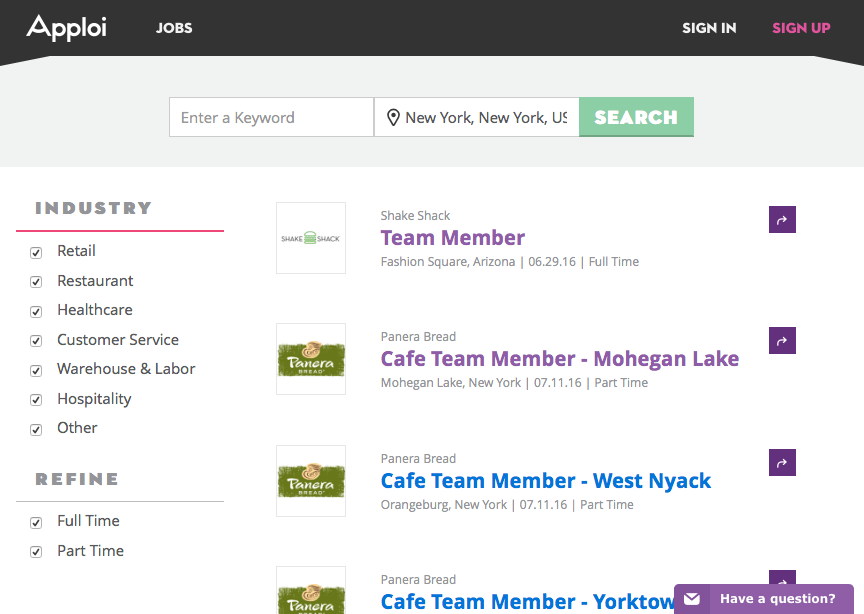Viewport: 864px width, 614px height.
Task: Open the JOBS navigation menu item
Action: [174, 28]
